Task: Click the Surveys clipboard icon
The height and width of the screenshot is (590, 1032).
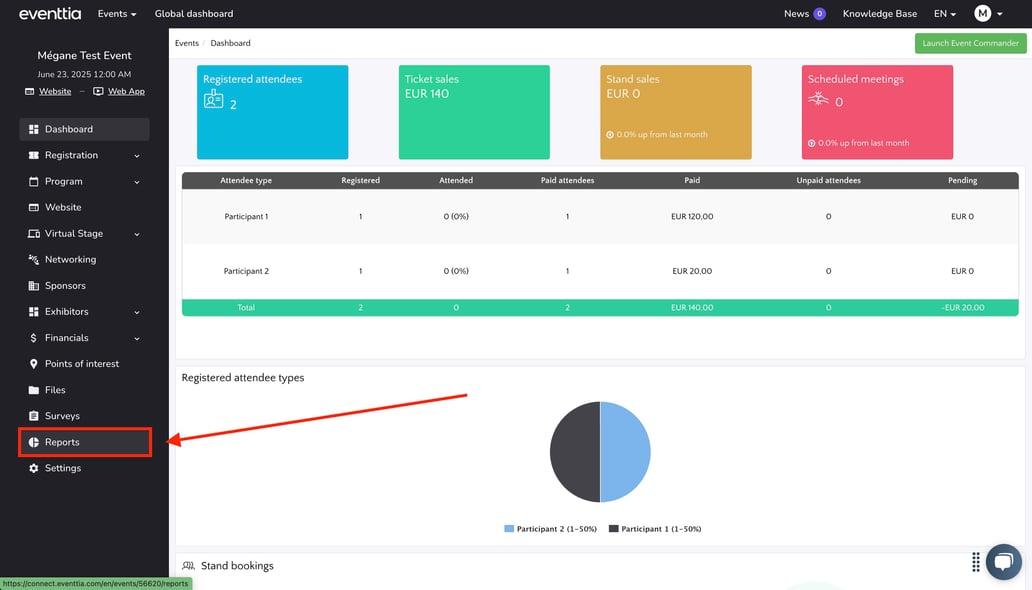Action: pos(34,416)
